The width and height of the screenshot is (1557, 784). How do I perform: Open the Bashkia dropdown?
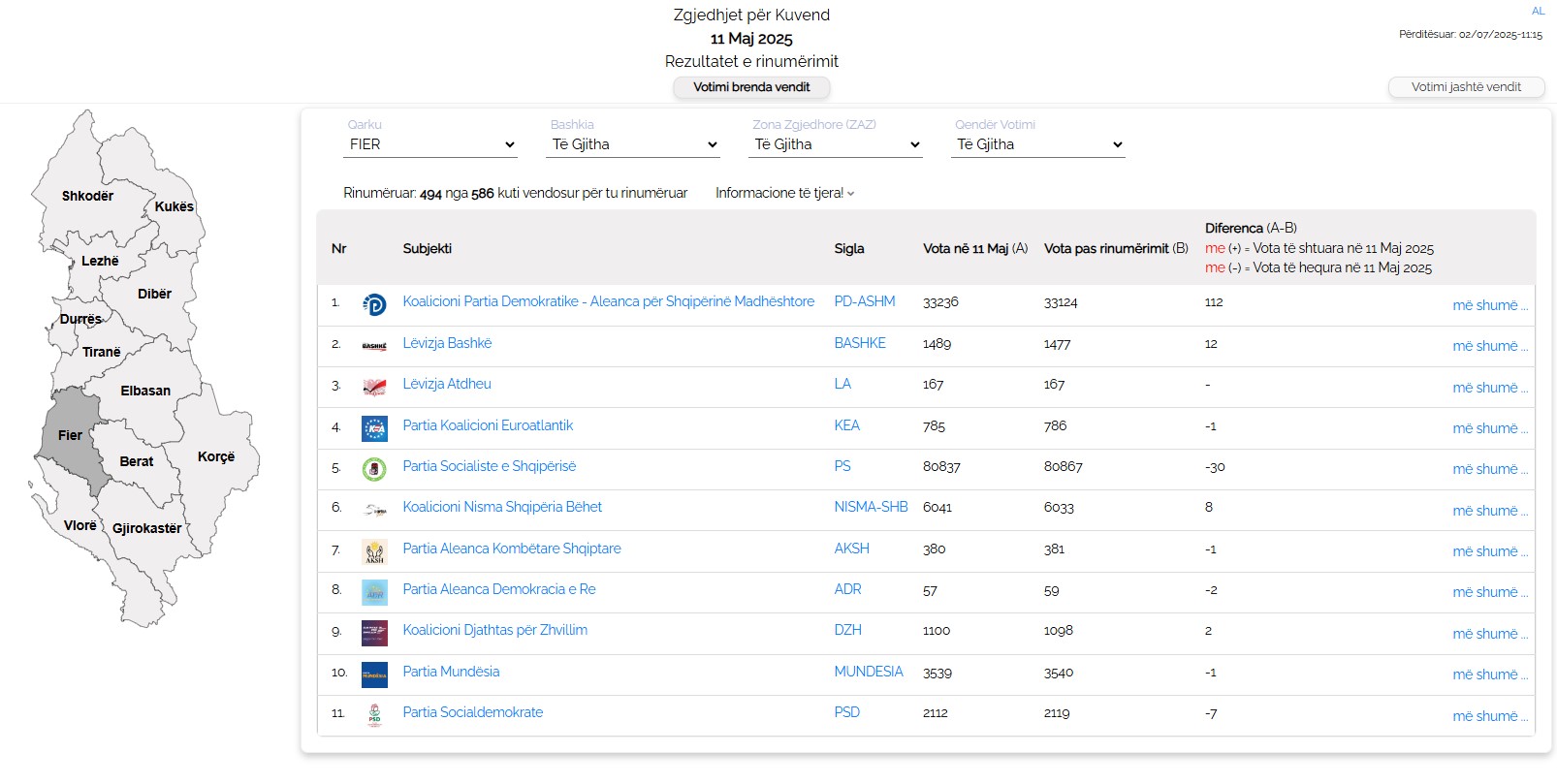pyautogui.click(x=633, y=144)
